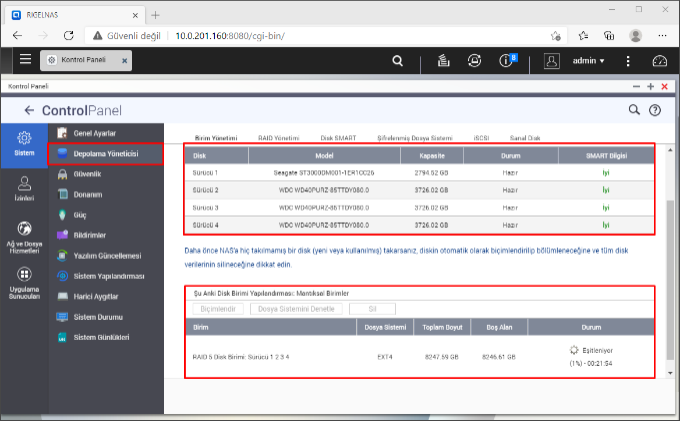Select Sistem category in left rail
Screen dimensions: 680x421
(24, 145)
